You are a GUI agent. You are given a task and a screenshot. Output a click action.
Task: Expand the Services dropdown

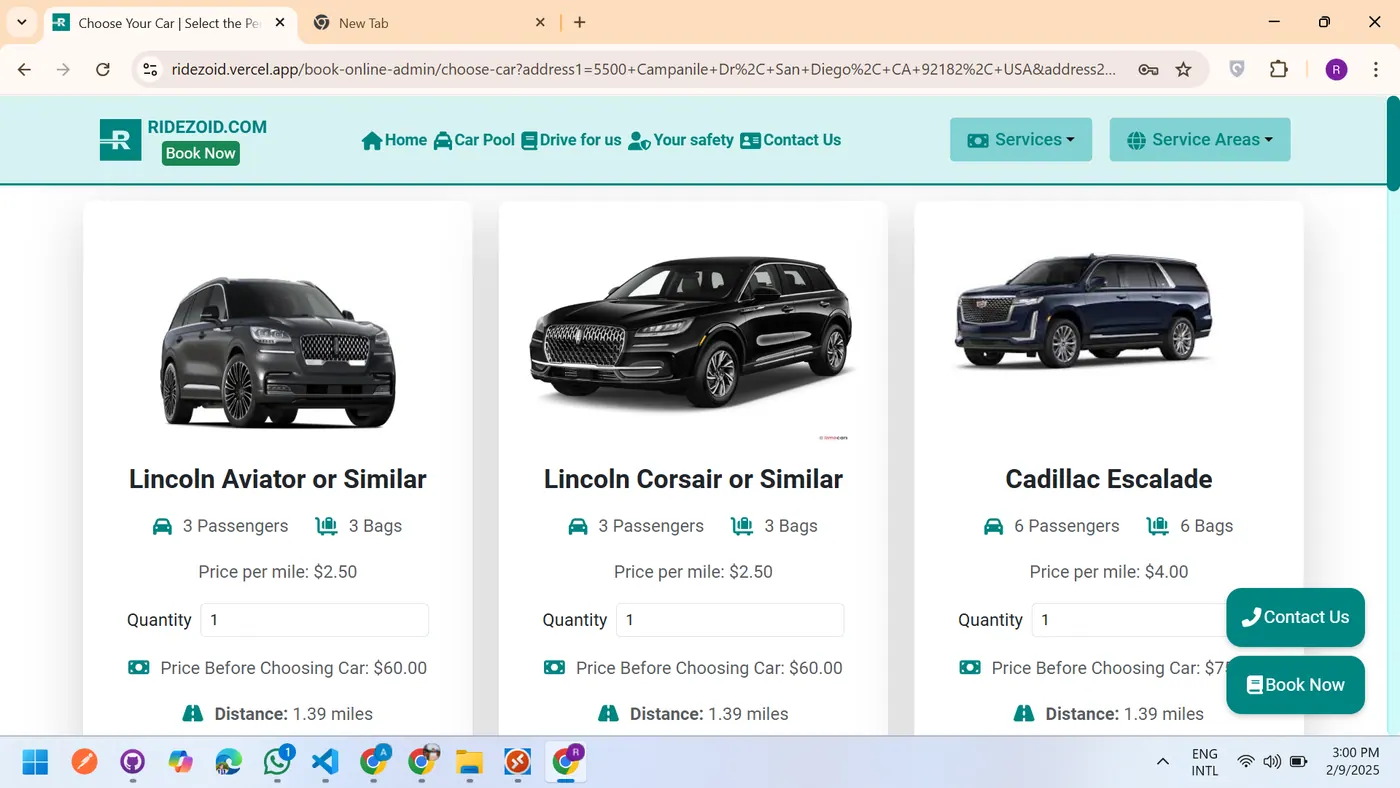(x=1021, y=140)
